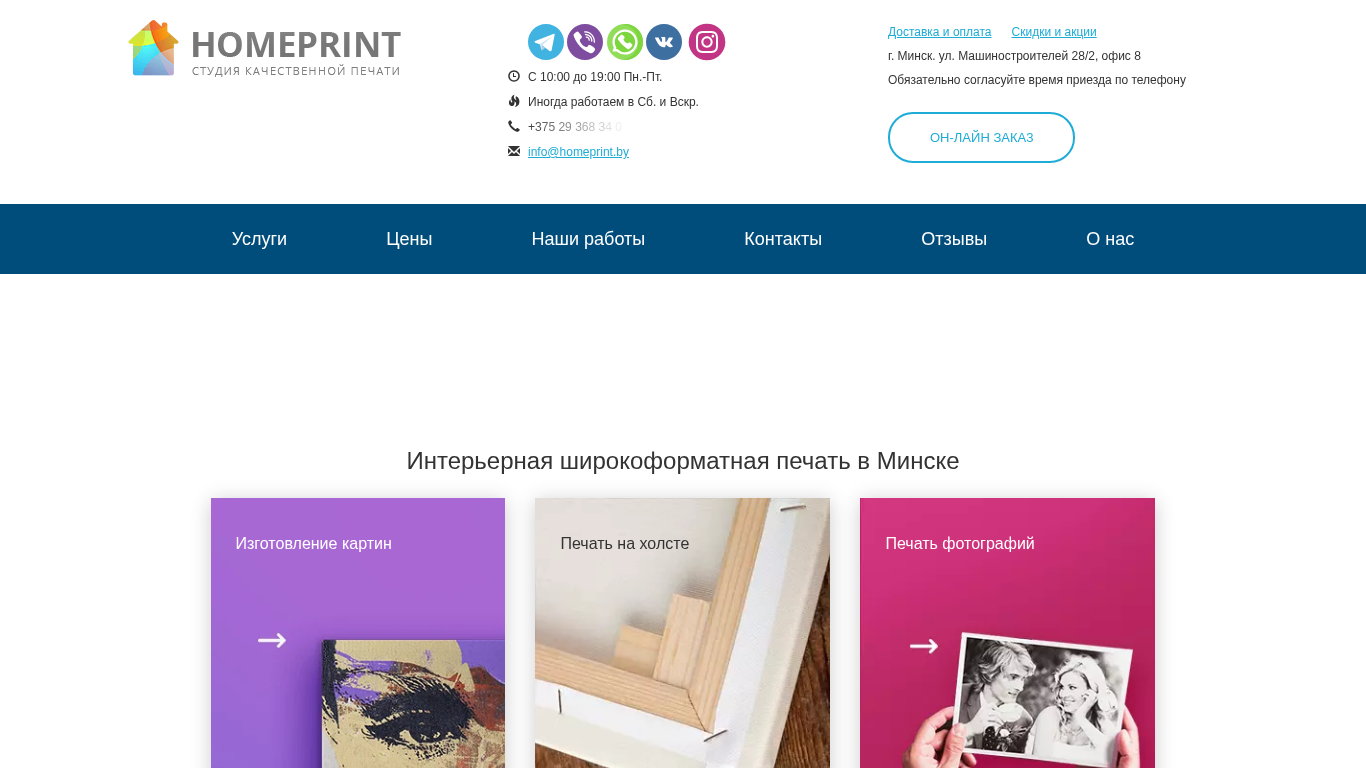Screen dimensions: 1366x768
Task: Click the Viber messenger icon
Action: click(x=585, y=42)
